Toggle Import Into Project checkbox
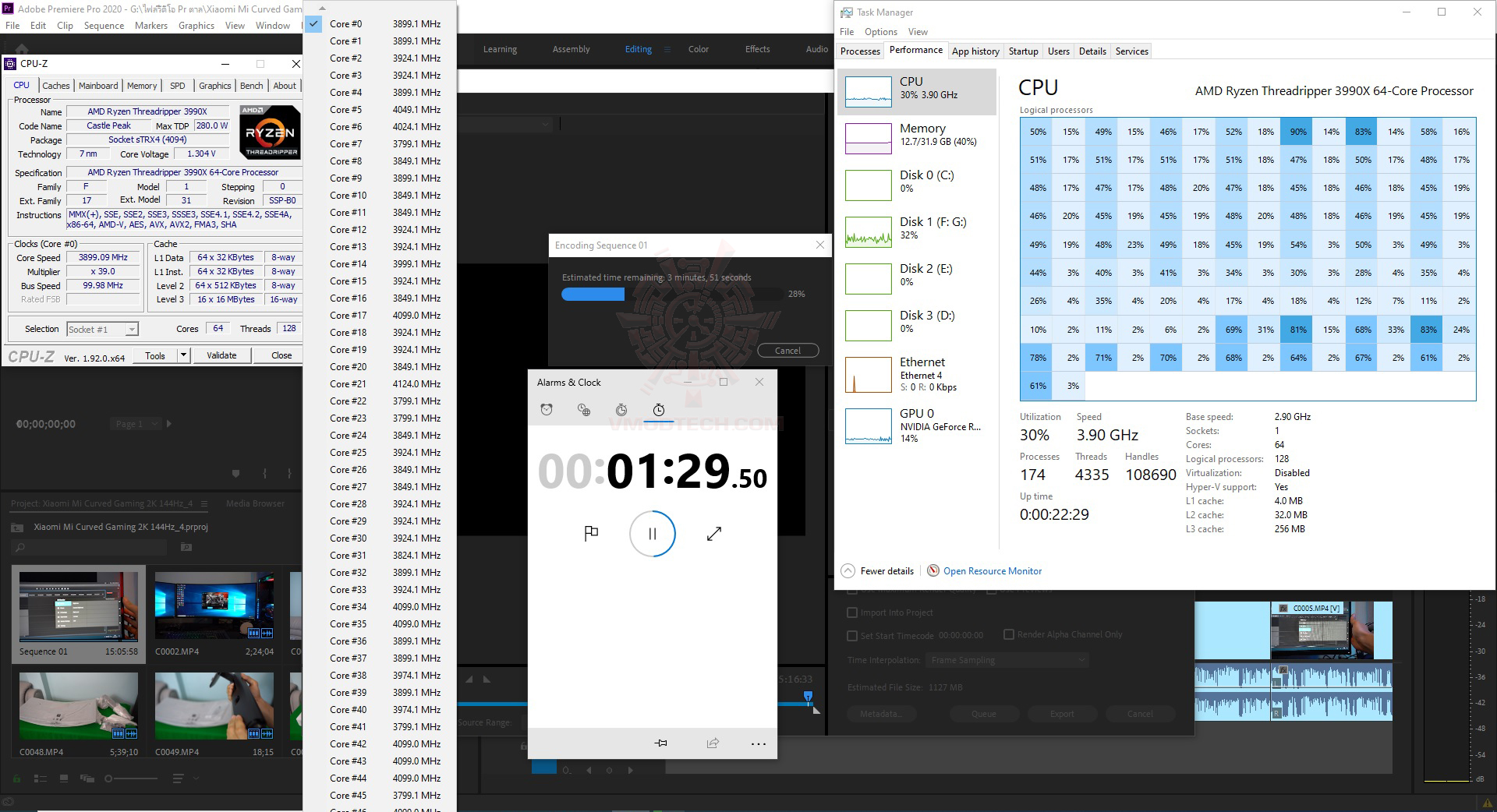The height and width of the screenshot is (812, 1497). 852,613
